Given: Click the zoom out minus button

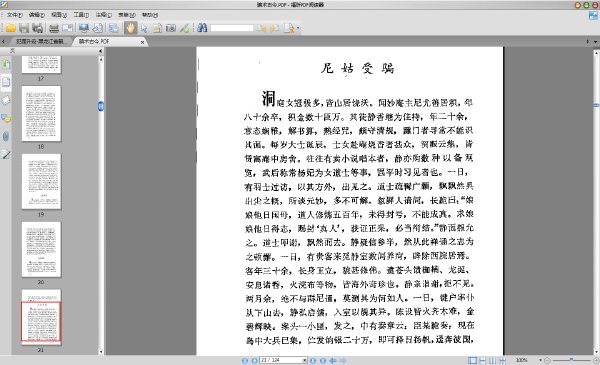Looking at the screenshot, I should click(x=547, y=360).
